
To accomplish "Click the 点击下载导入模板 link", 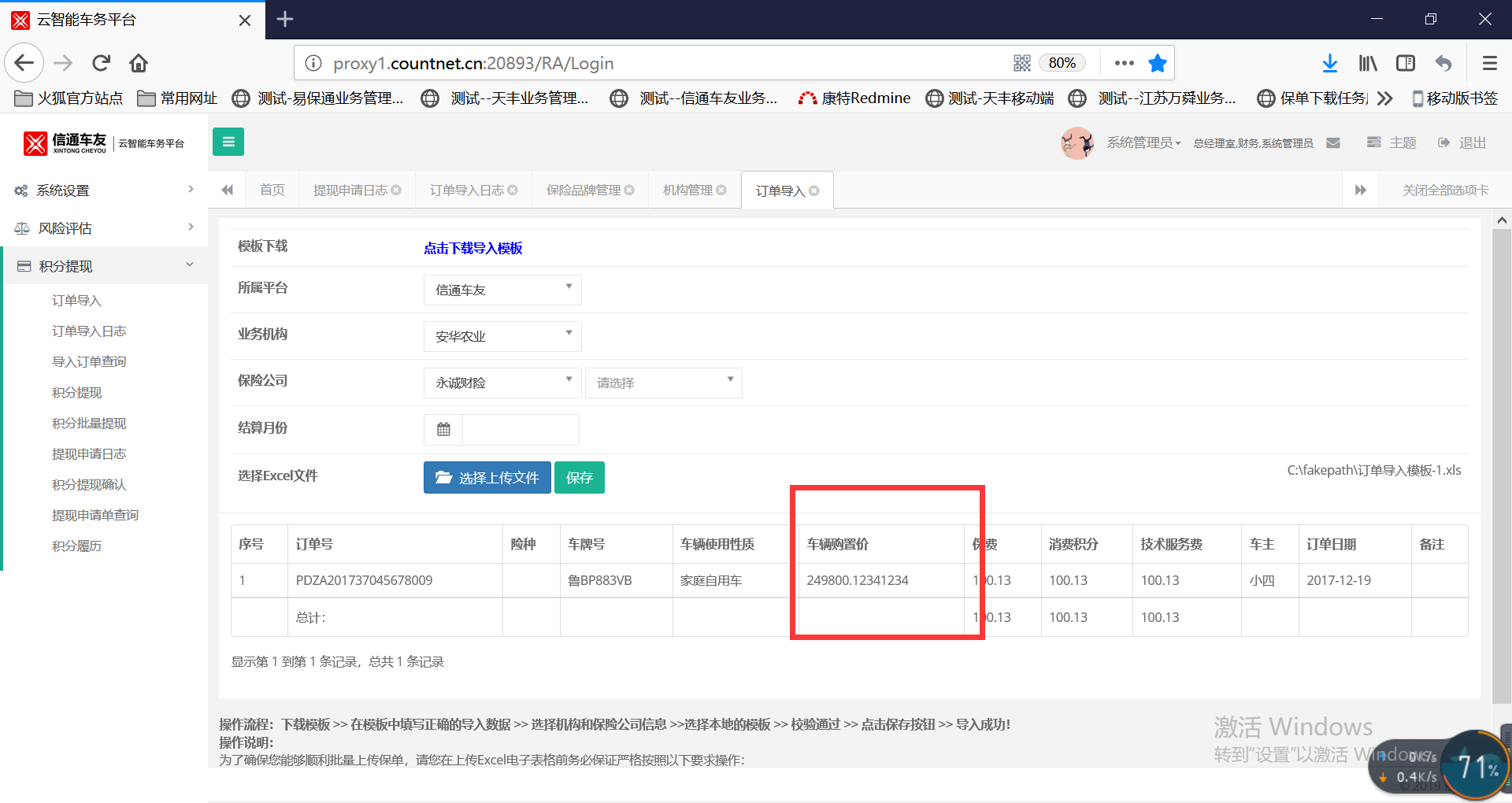I will (x=472, y=248).
